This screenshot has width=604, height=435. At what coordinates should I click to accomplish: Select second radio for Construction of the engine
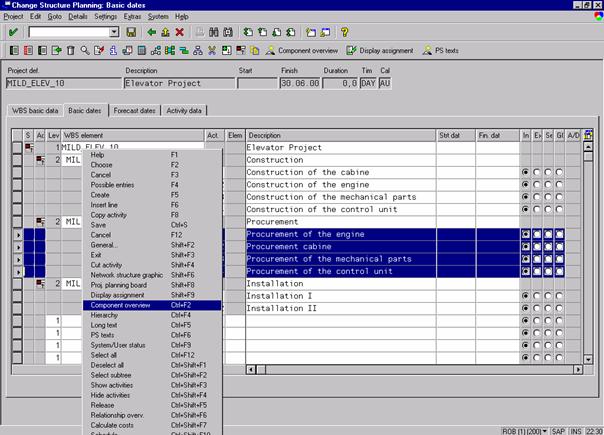pyautogui.click(x=537, y=185)
